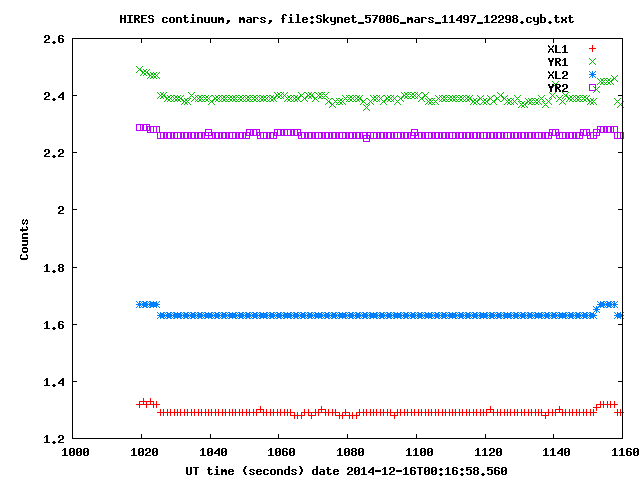Click the y-axis tick label 1.4
Image resolution: width=640 pixels, height=480 pixels.
[54, 382]
